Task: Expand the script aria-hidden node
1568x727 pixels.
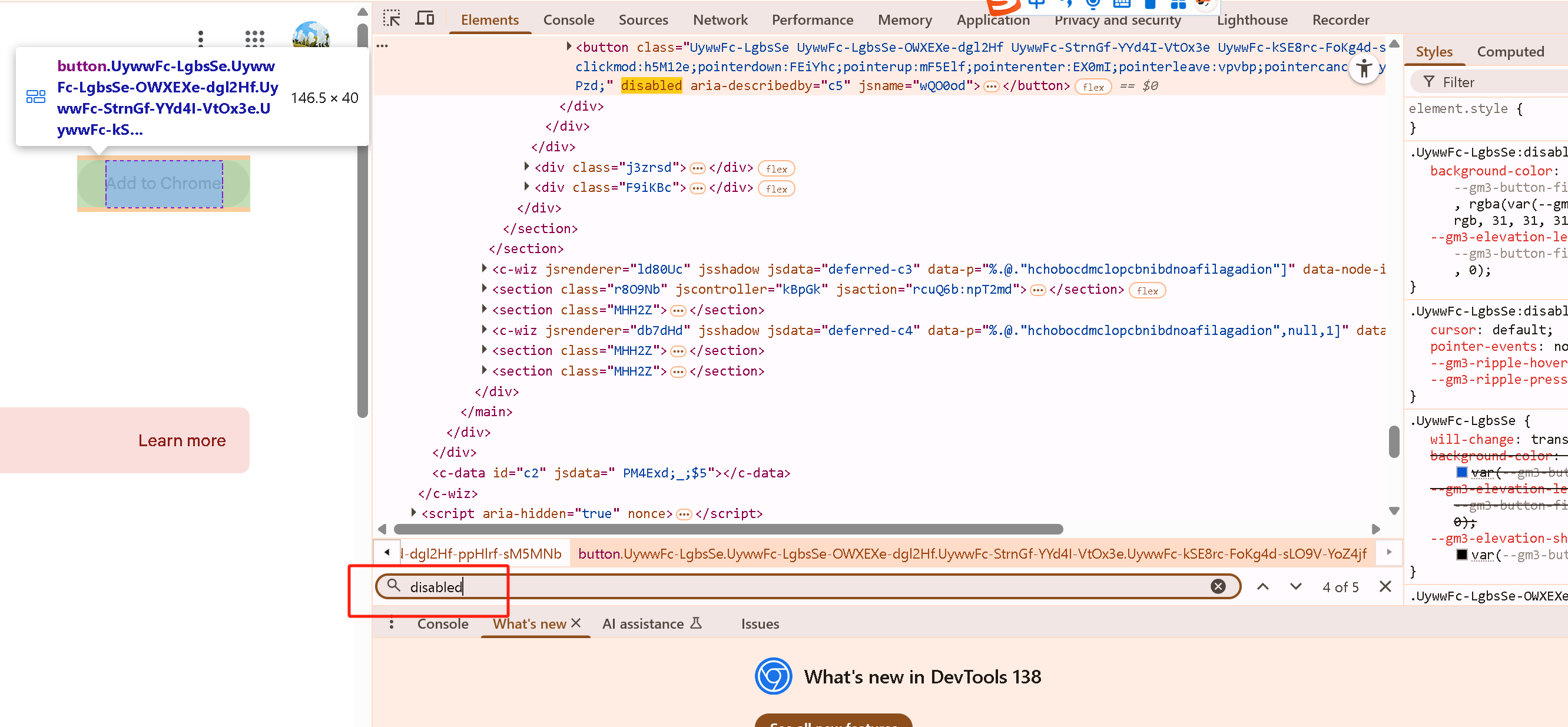Action: tap(414, 513)
